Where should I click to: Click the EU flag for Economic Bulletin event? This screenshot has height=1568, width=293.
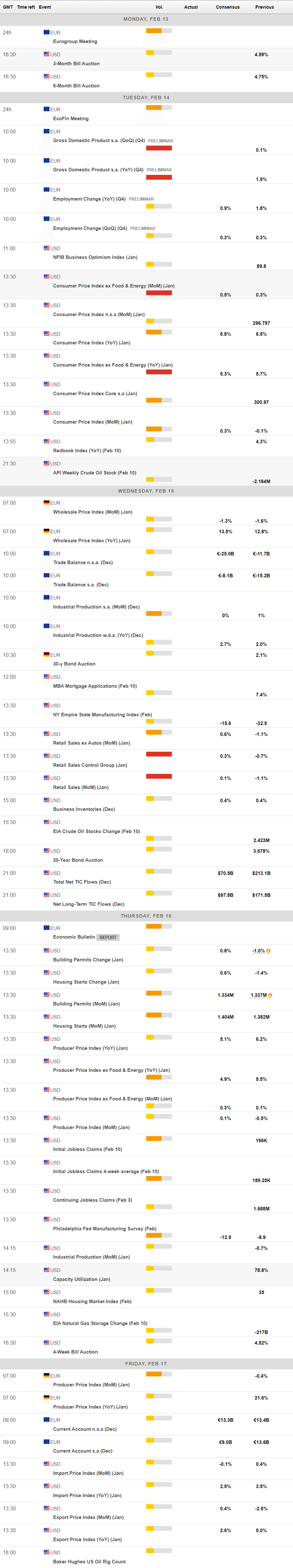[x=46, y=928]
